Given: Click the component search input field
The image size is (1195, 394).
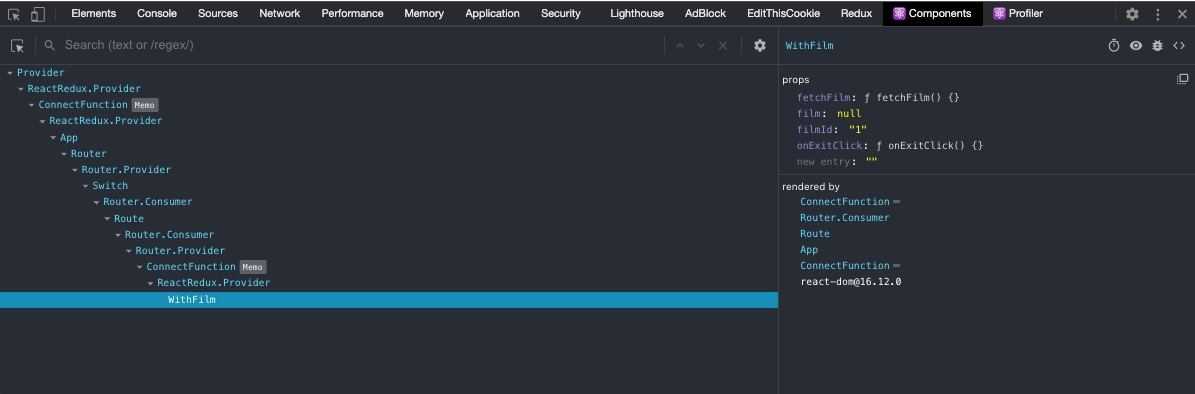Looking at the screenshot, I should [358, 46].
